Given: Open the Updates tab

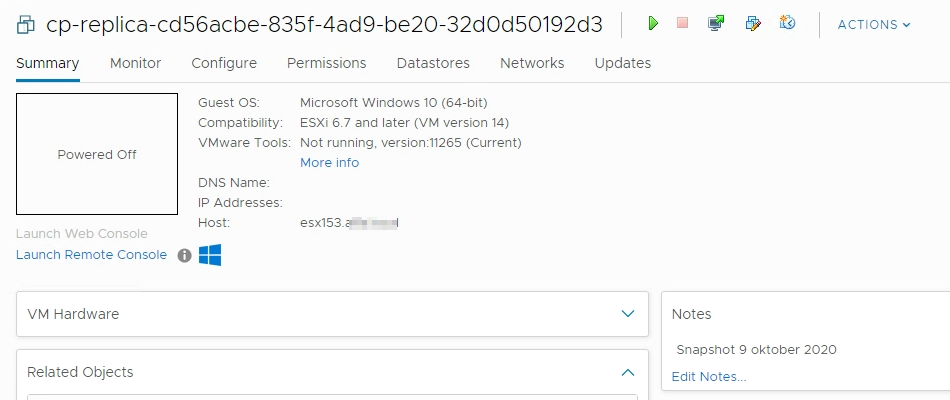Looking at the screenshot, I should tap(623, 63).
